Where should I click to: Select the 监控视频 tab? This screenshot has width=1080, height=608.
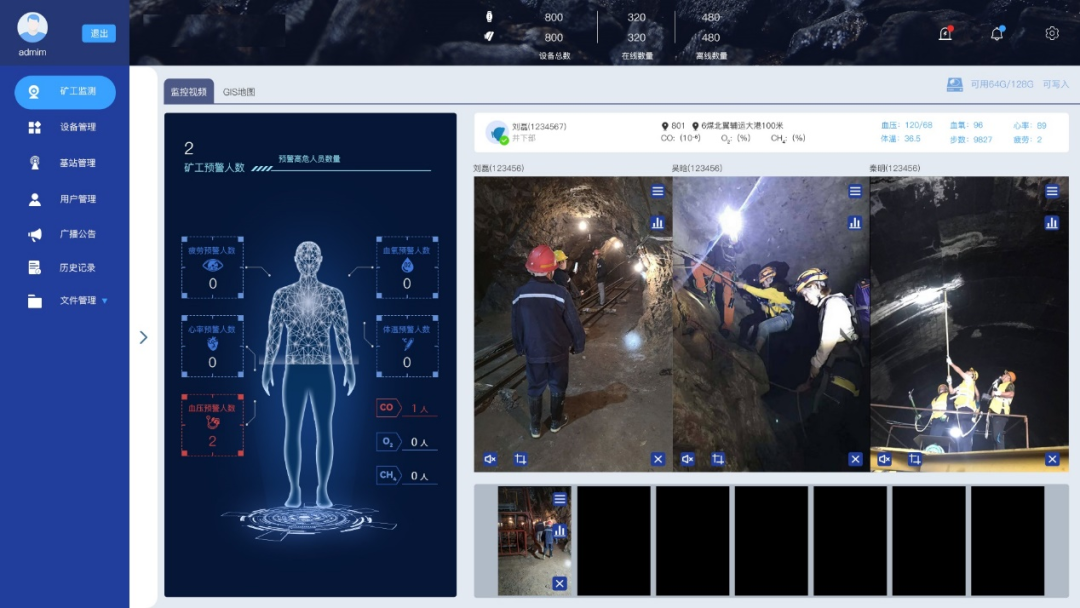(x=188, y=92)
